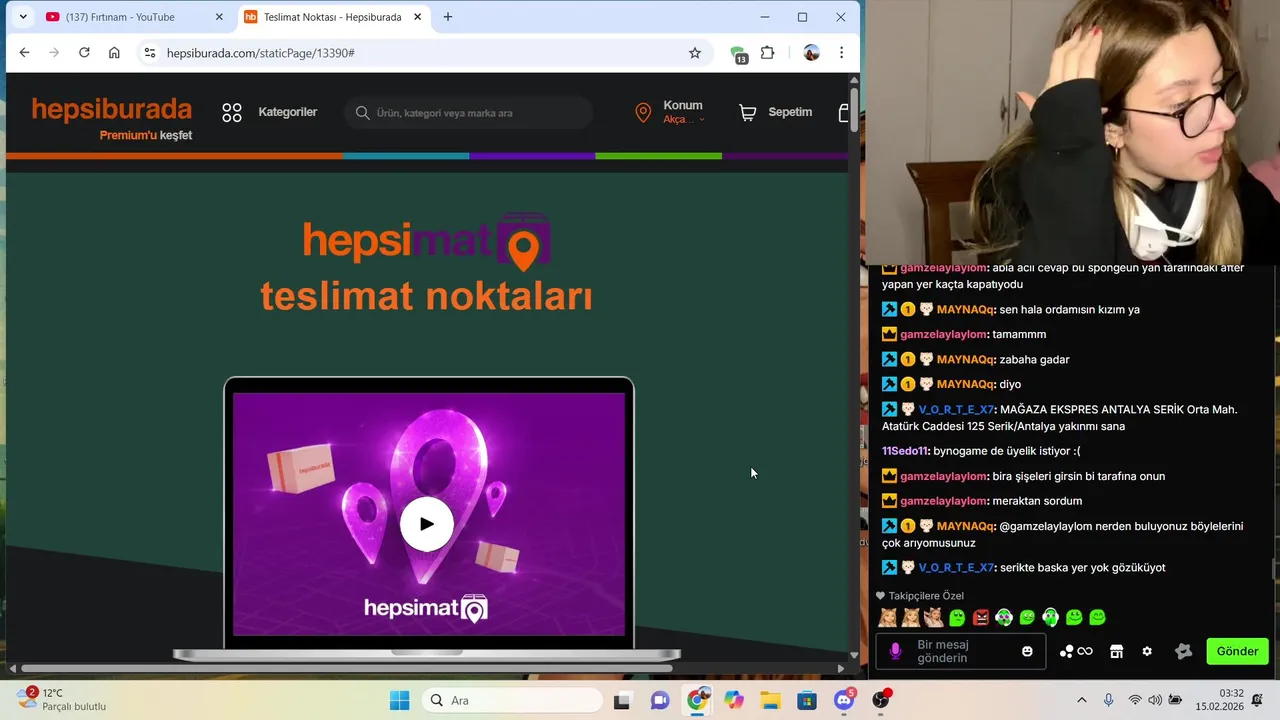
Task: Open the Chrome profile avatar
Action: pyautogui.click(x=811, y=53)
